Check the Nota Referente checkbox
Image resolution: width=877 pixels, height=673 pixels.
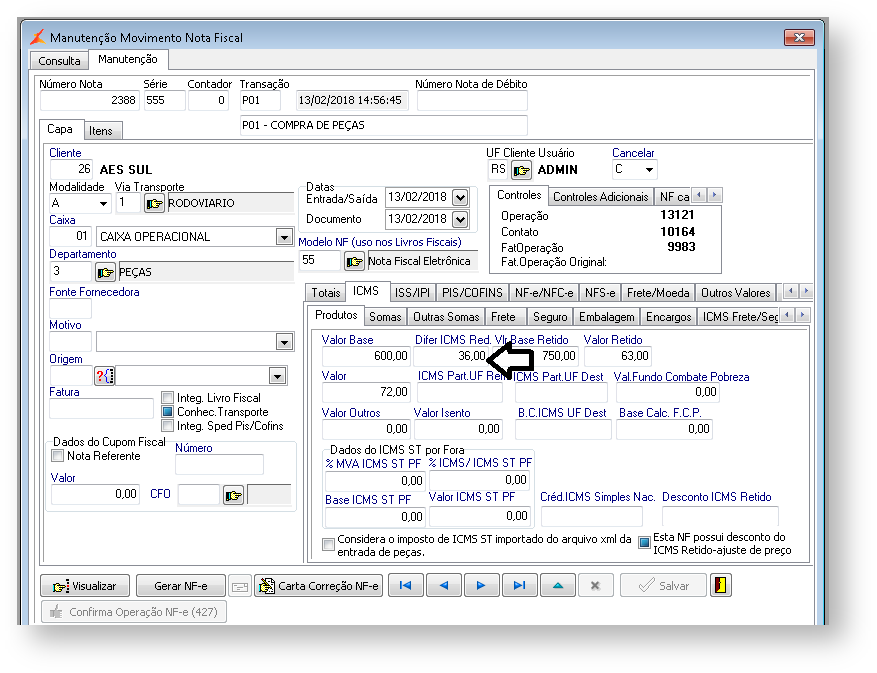tap(58, 456)
